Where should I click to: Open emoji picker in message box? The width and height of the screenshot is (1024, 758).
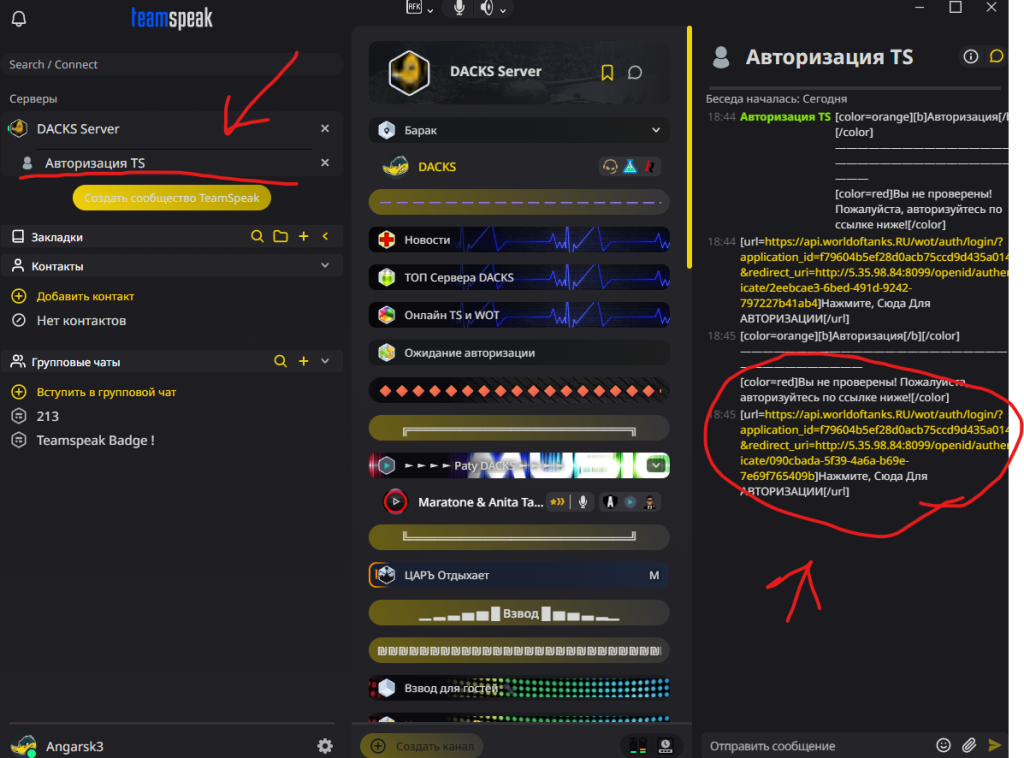943,745
